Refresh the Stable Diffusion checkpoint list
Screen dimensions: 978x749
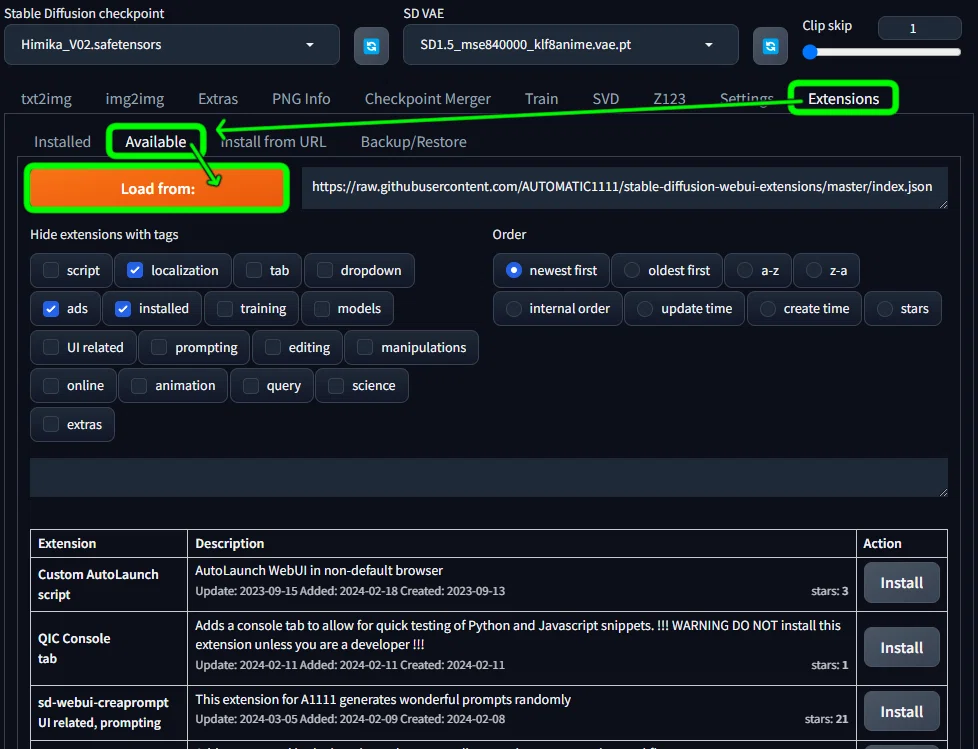pyautogui.click(x=371, y=46)
